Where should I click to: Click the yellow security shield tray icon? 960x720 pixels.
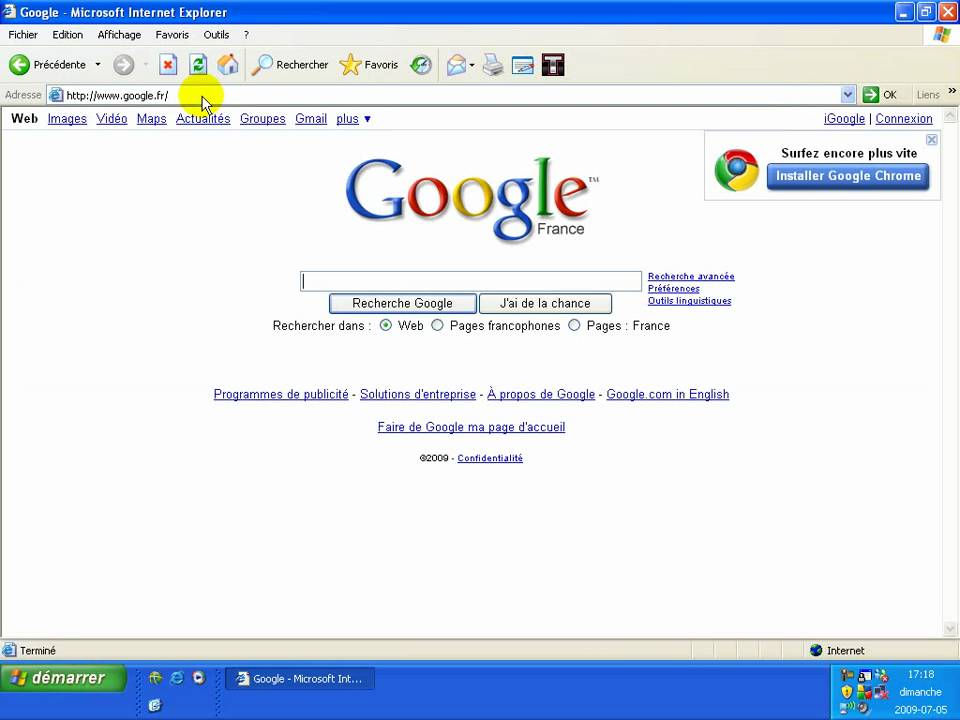[847, 692]
